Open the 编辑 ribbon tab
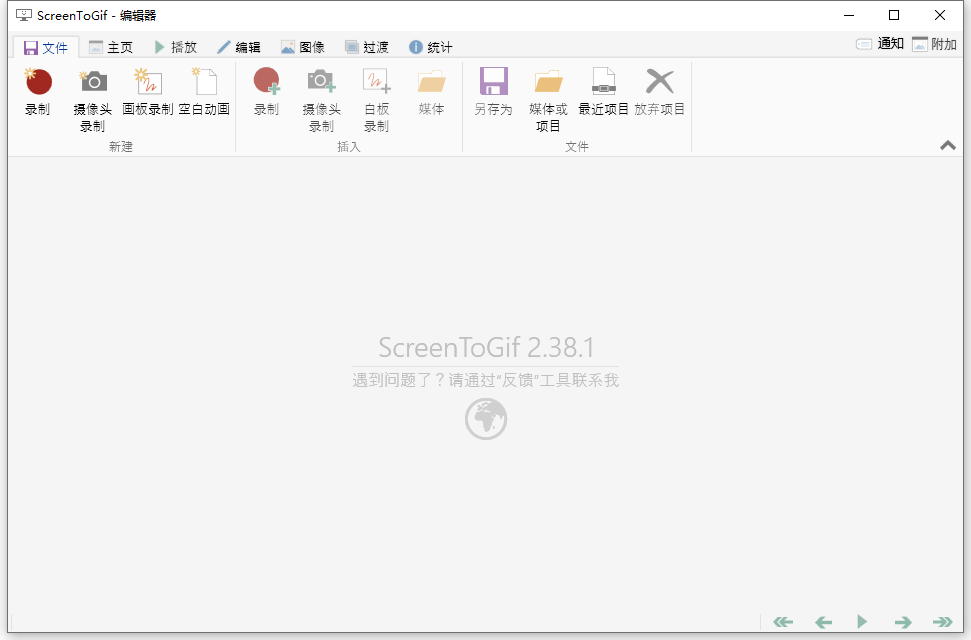Viewport: 971px width, 640px height. [x=239, y=47]
